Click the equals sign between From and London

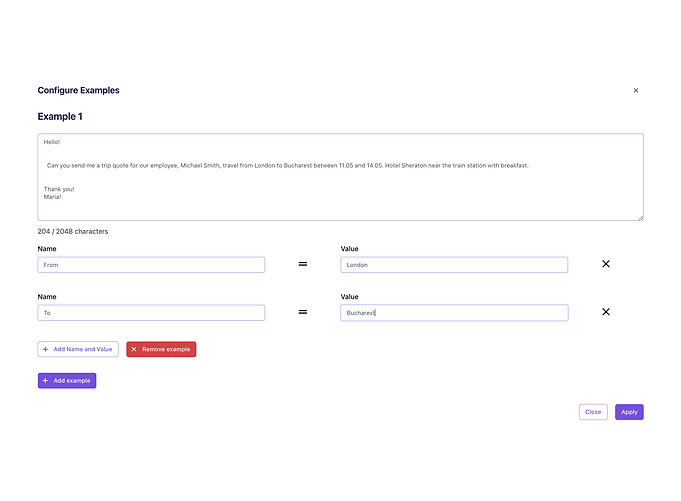coord(303,264)
